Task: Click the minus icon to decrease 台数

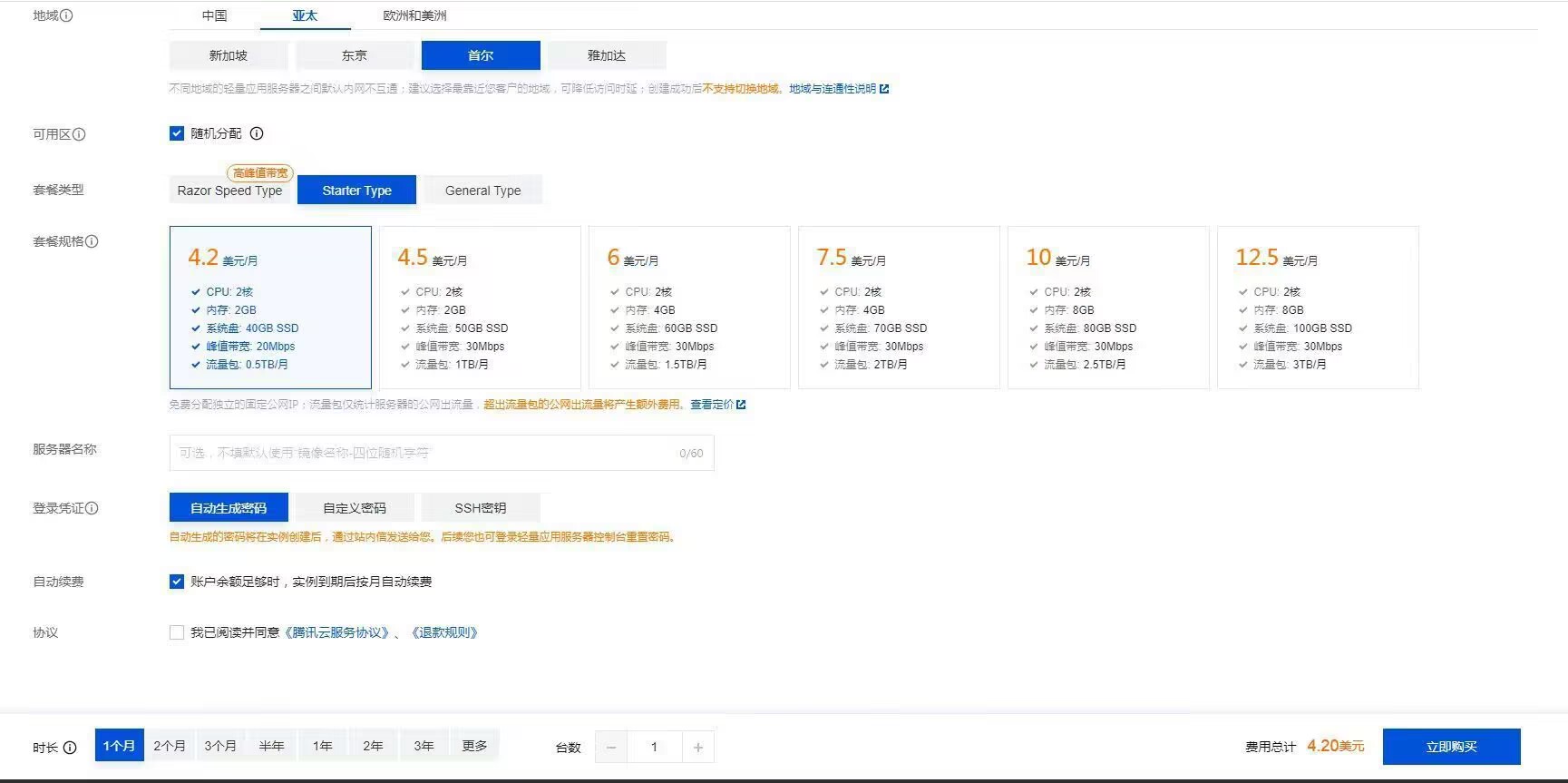Action: point(611,747)
